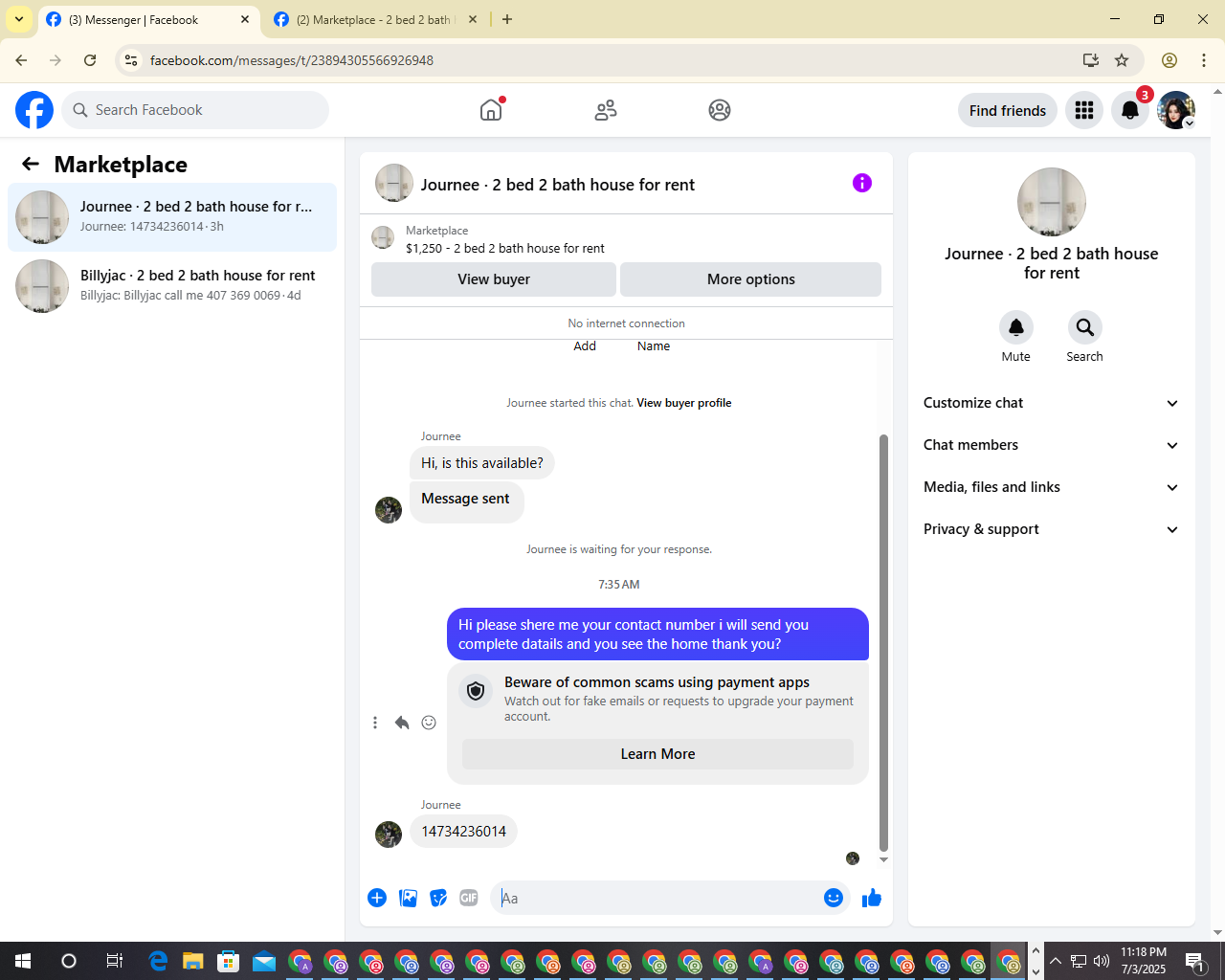
Task: Open the Facebook logo home link
Action: [x=34, y=110]
